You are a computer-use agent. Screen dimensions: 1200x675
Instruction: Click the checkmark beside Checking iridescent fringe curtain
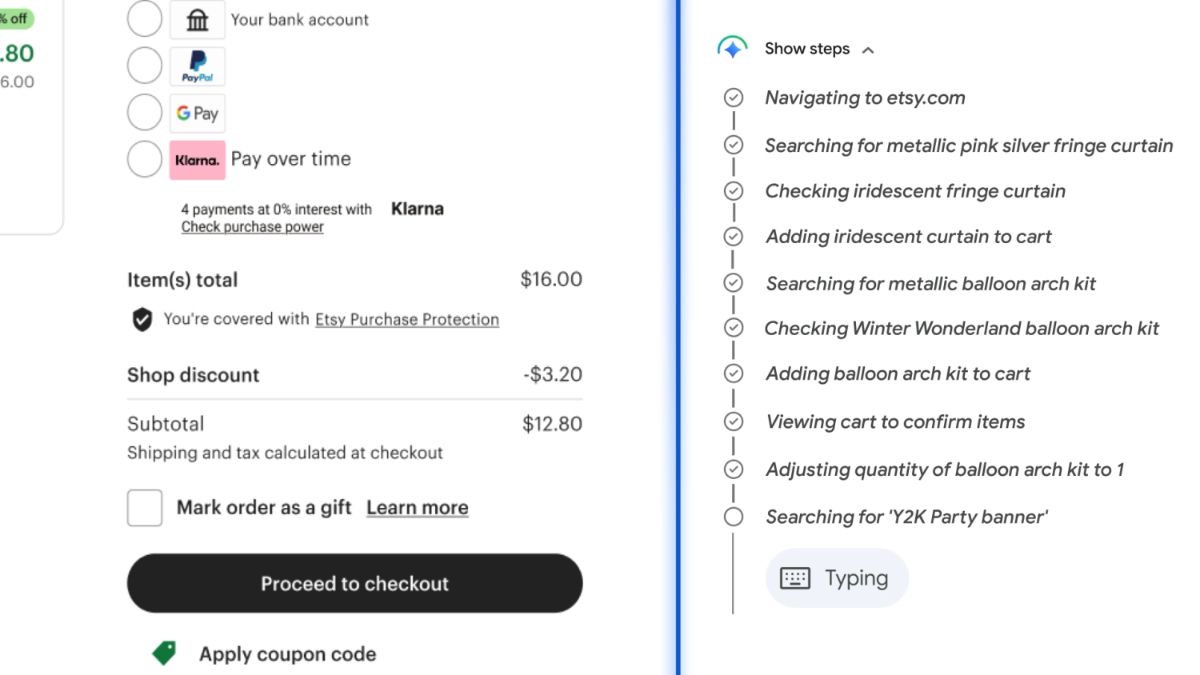click(x=733, y=191)
